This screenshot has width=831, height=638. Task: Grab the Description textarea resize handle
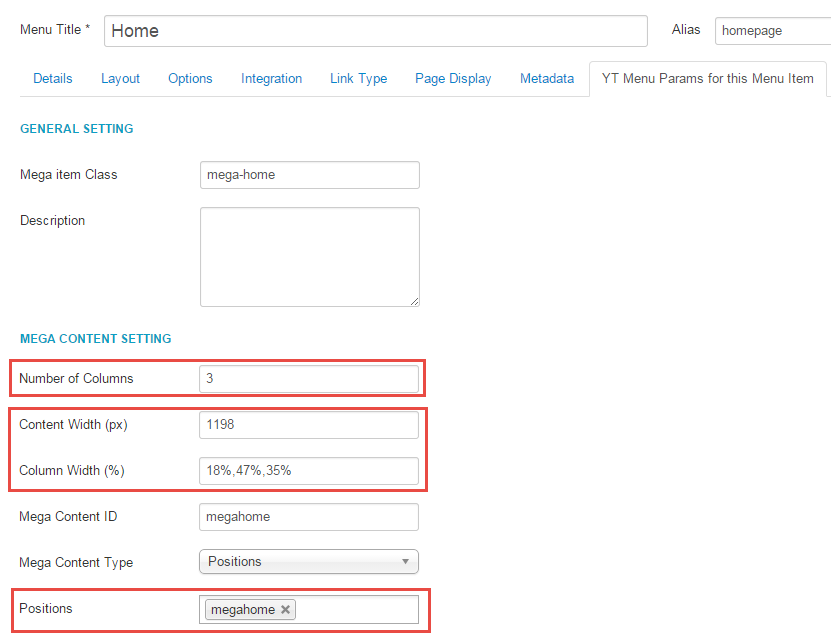pyautogui.click(x=414, y=302)
